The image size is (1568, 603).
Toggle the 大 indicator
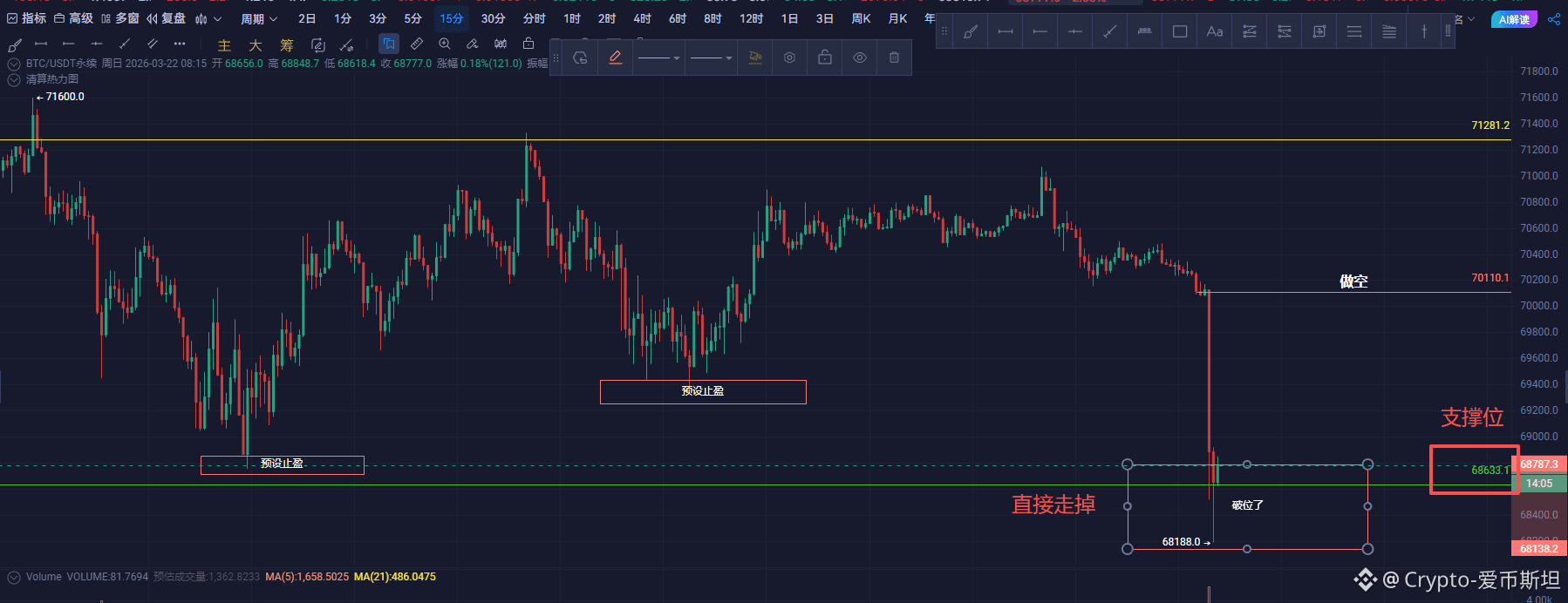coord(256,45)
